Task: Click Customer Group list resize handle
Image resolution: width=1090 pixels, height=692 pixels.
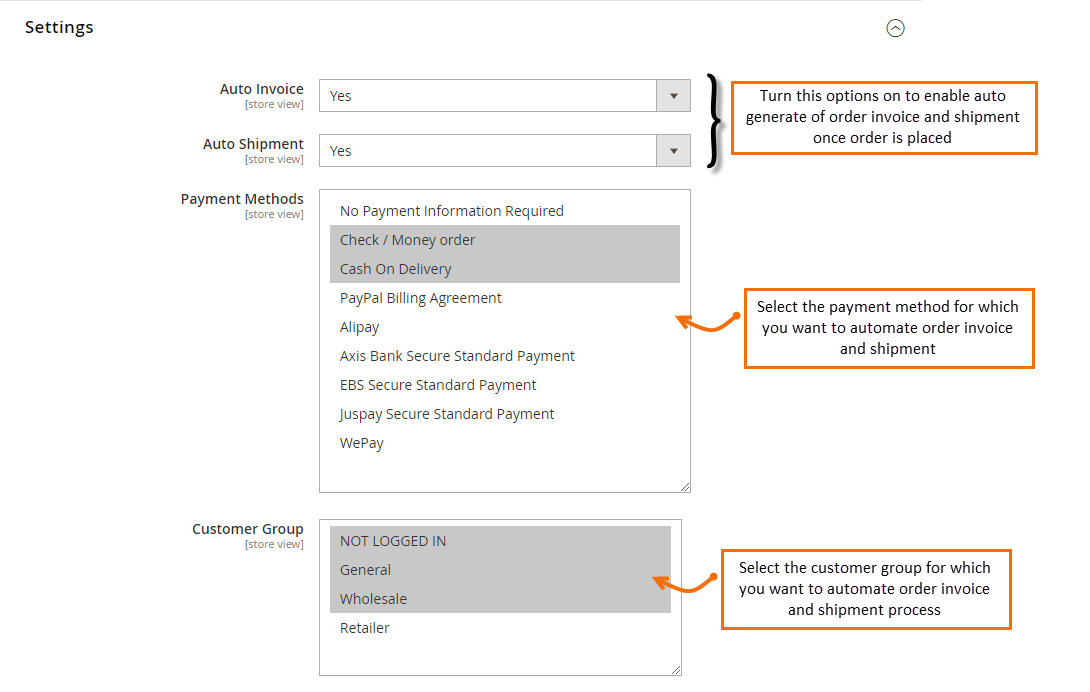Action: 676,670
